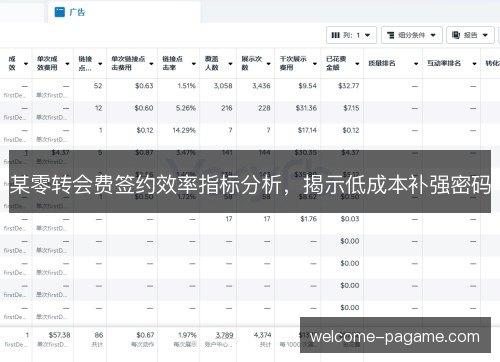
Task: Click the report icon beside 报告
Action: point(456,35)
